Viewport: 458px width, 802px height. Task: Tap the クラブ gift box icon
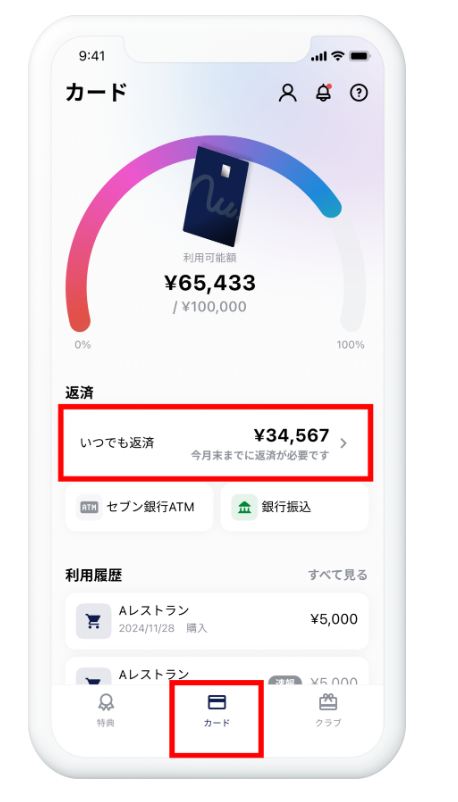tap(328, 702)
